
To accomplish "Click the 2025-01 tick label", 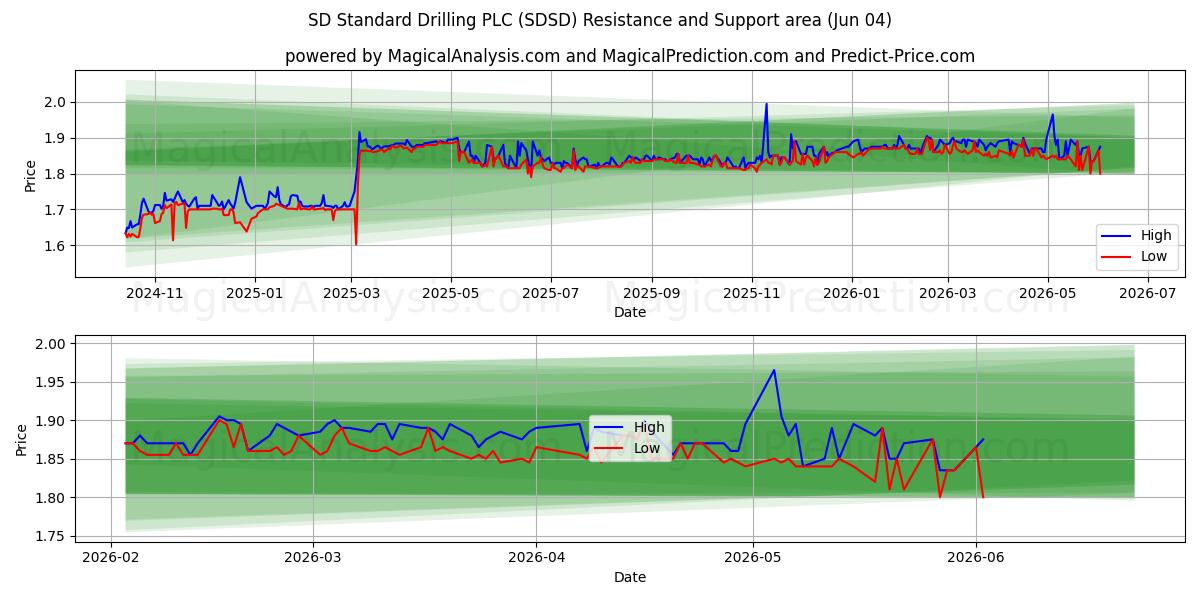I will [254, 293].
